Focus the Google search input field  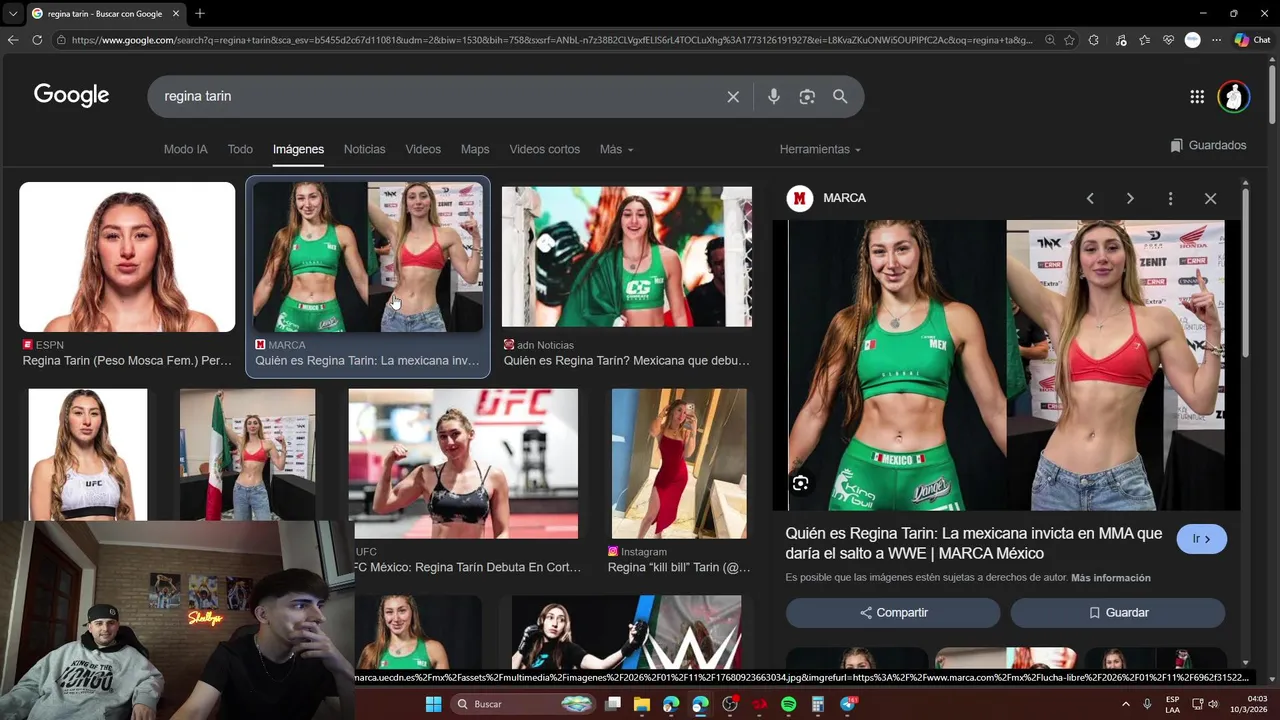tap(440, 97)
